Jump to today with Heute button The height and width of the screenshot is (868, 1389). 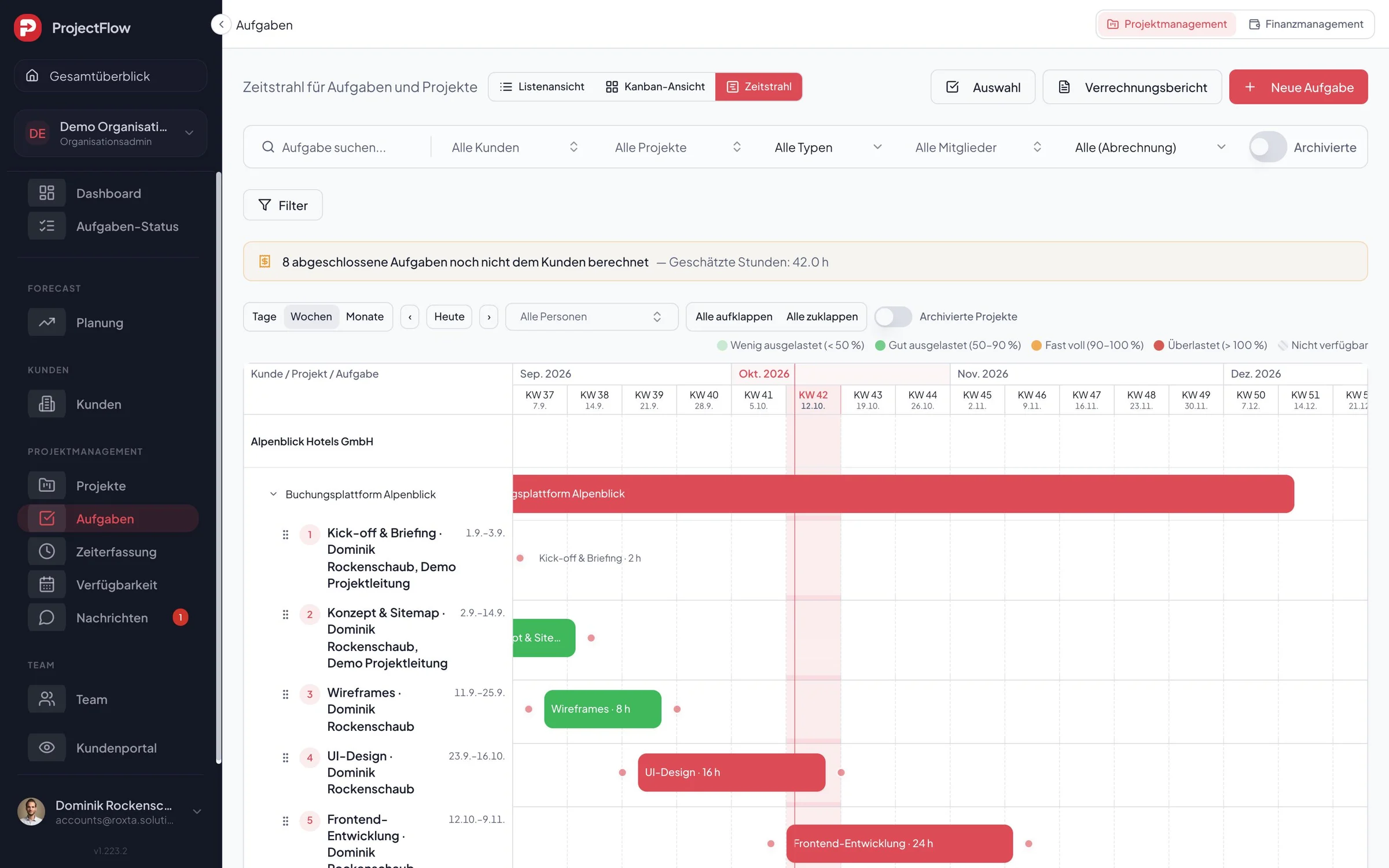tap(449, 317)
